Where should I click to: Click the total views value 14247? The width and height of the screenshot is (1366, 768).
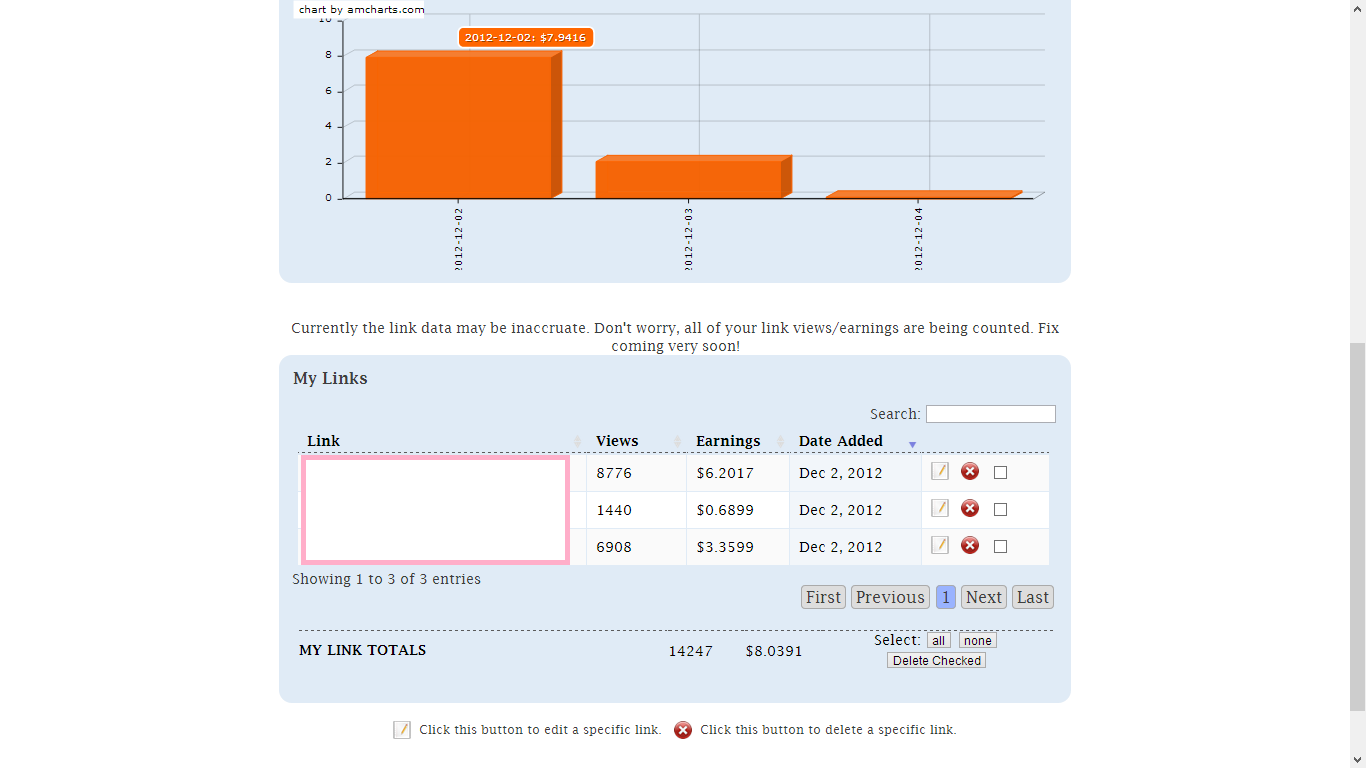691,651
